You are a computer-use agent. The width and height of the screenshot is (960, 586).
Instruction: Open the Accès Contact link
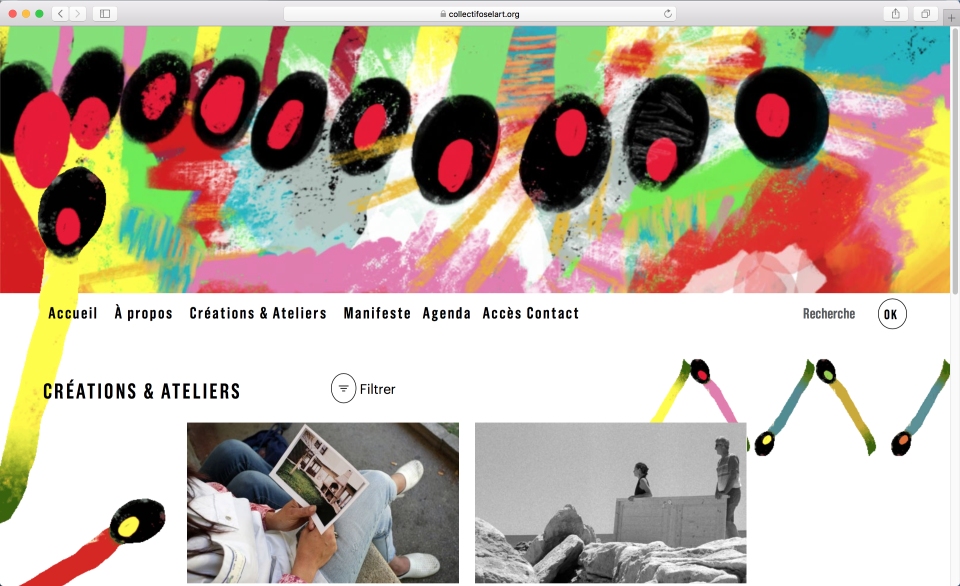pyautogui.click(x=531, y=313)
